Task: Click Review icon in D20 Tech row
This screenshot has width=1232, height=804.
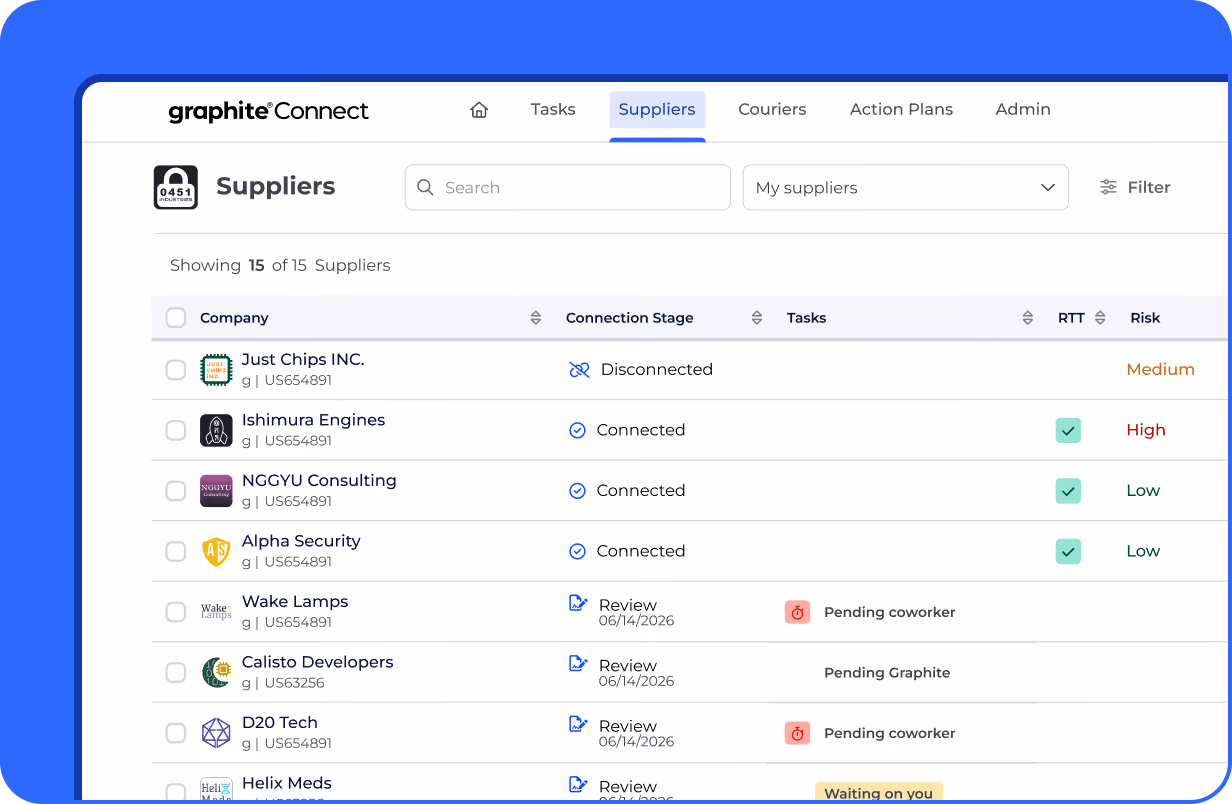Action: click(x=578, y=724)
